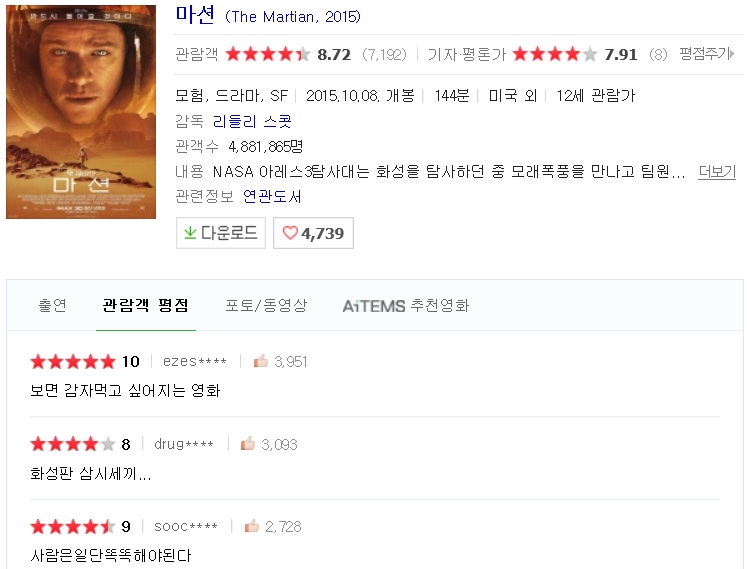Click the 다운로드 button
This screenshot has width=747, height=569.
[219, 233]
